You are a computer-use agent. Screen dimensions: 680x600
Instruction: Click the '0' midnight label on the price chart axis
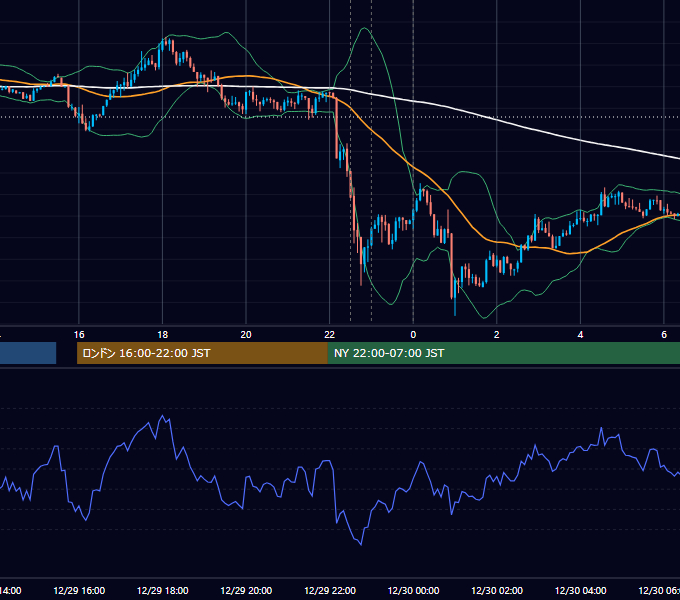413,335
